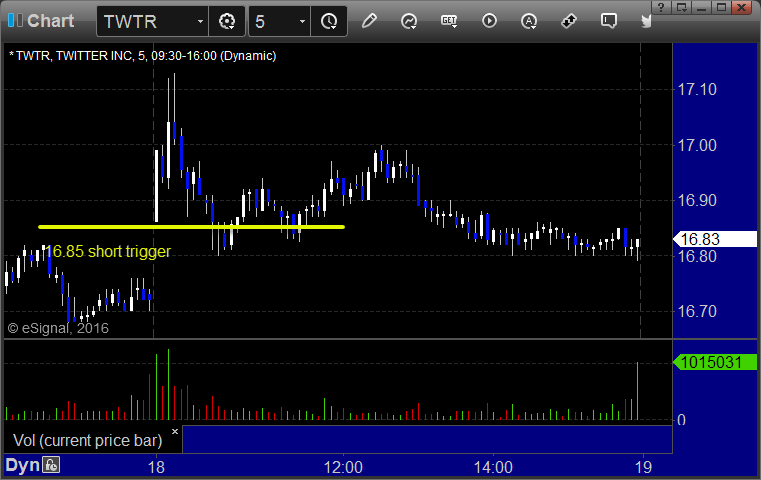Click the date 19 axis label
The image size is (761, 480).
tap(644, 467)
